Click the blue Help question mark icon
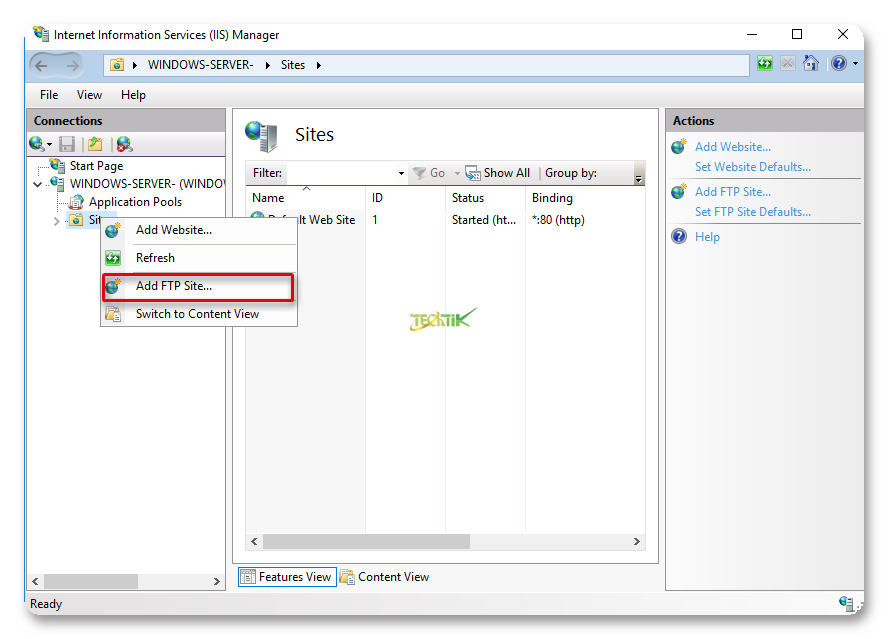 pos(836,64)
